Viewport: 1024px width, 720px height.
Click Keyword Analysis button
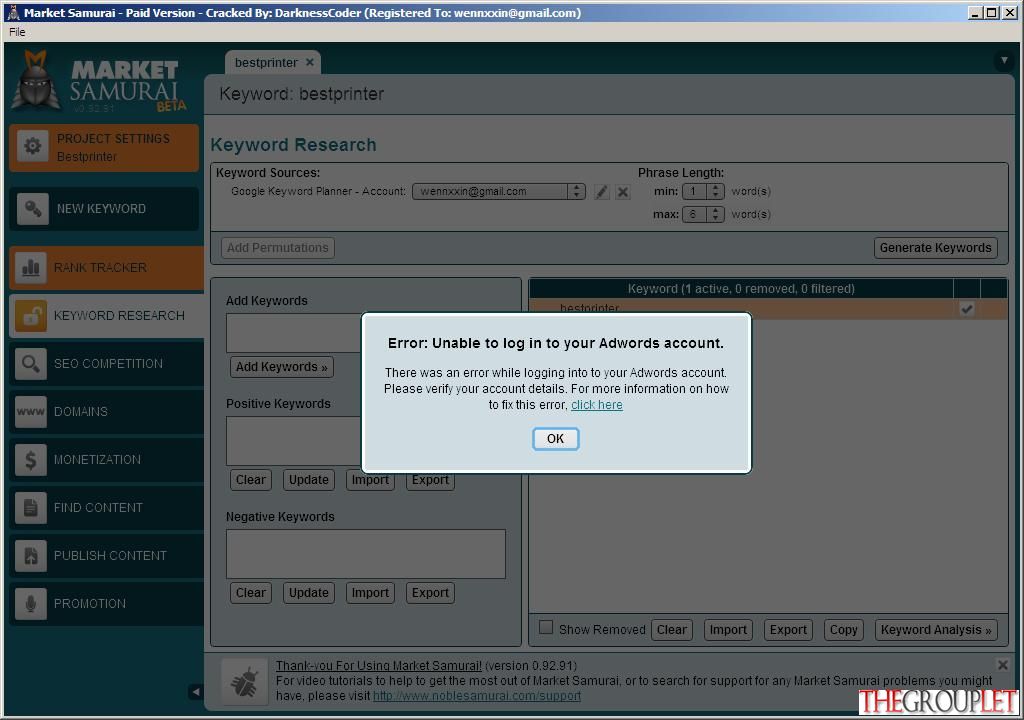point(936,630)
